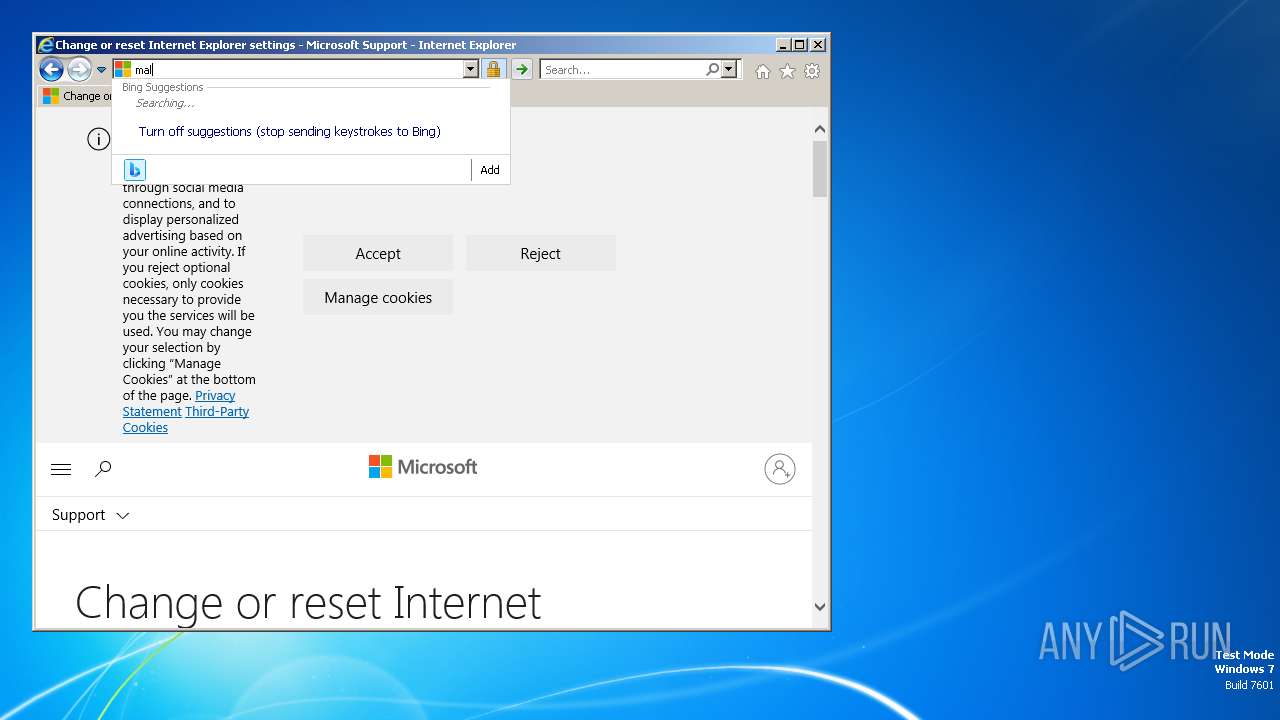Screen dimensions: 1280x720
Task: Click the Microsoft favicon in address bar
Action: click(123, 69)
